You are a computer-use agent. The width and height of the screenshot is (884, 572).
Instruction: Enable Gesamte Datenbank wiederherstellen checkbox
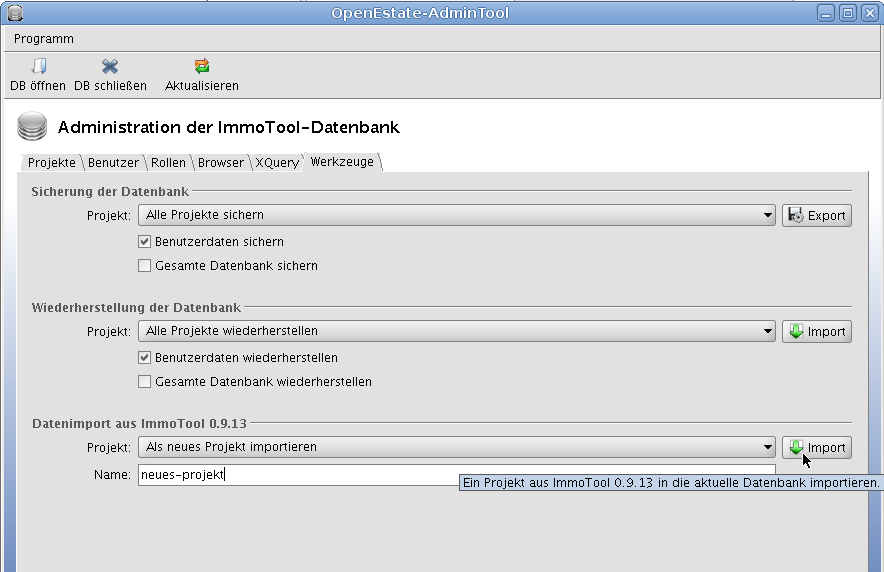(145, 382)
